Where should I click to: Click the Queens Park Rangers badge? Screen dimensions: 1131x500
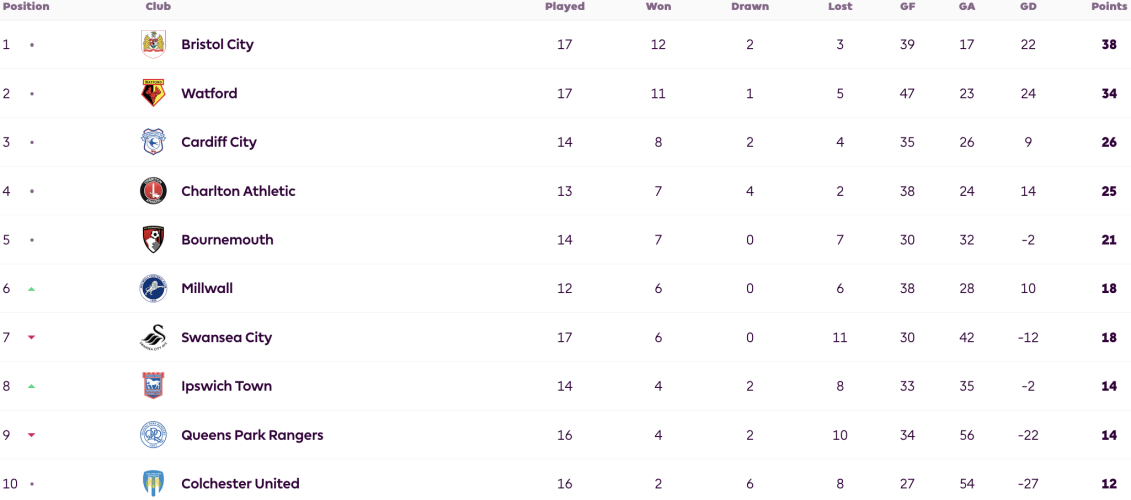[x=153, y=435]
